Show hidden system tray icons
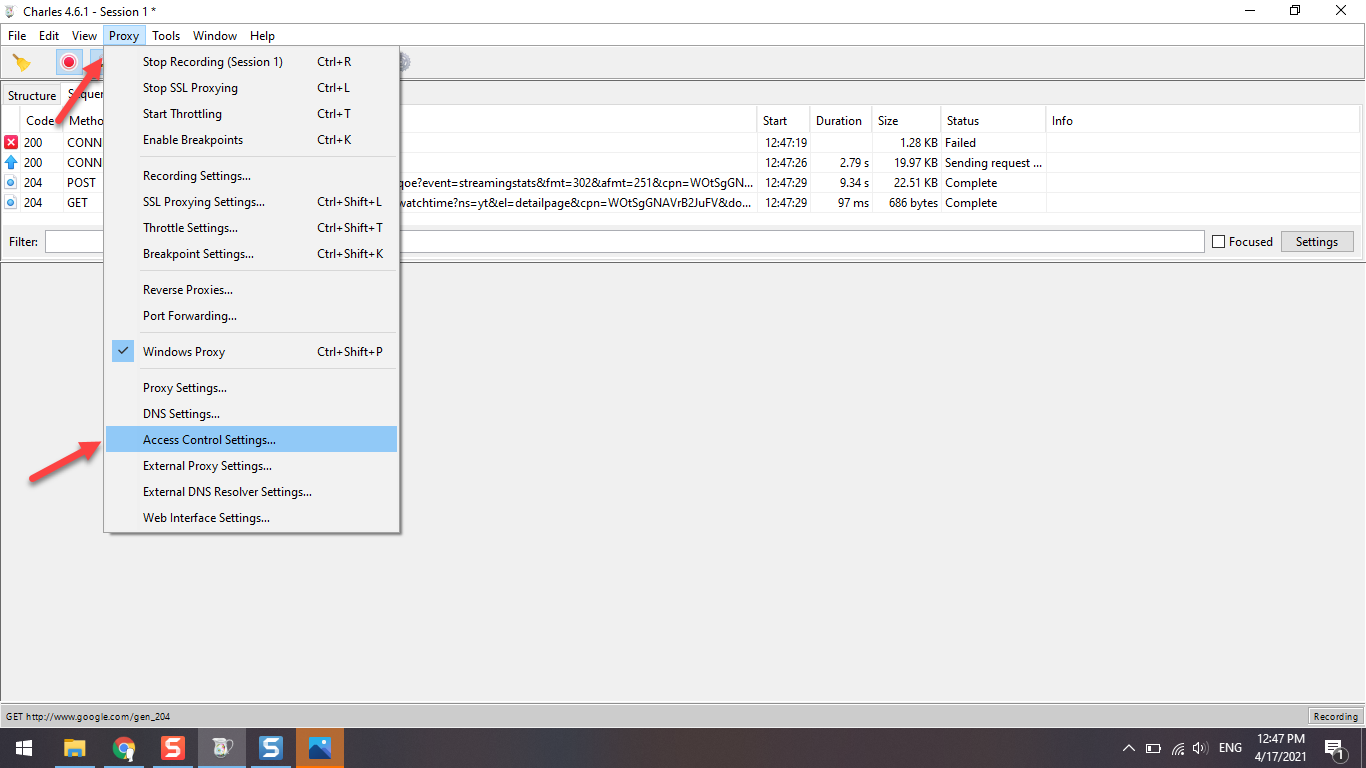Image resolution: width=1366 pixels, height=768 pixels. (1129, 748)
